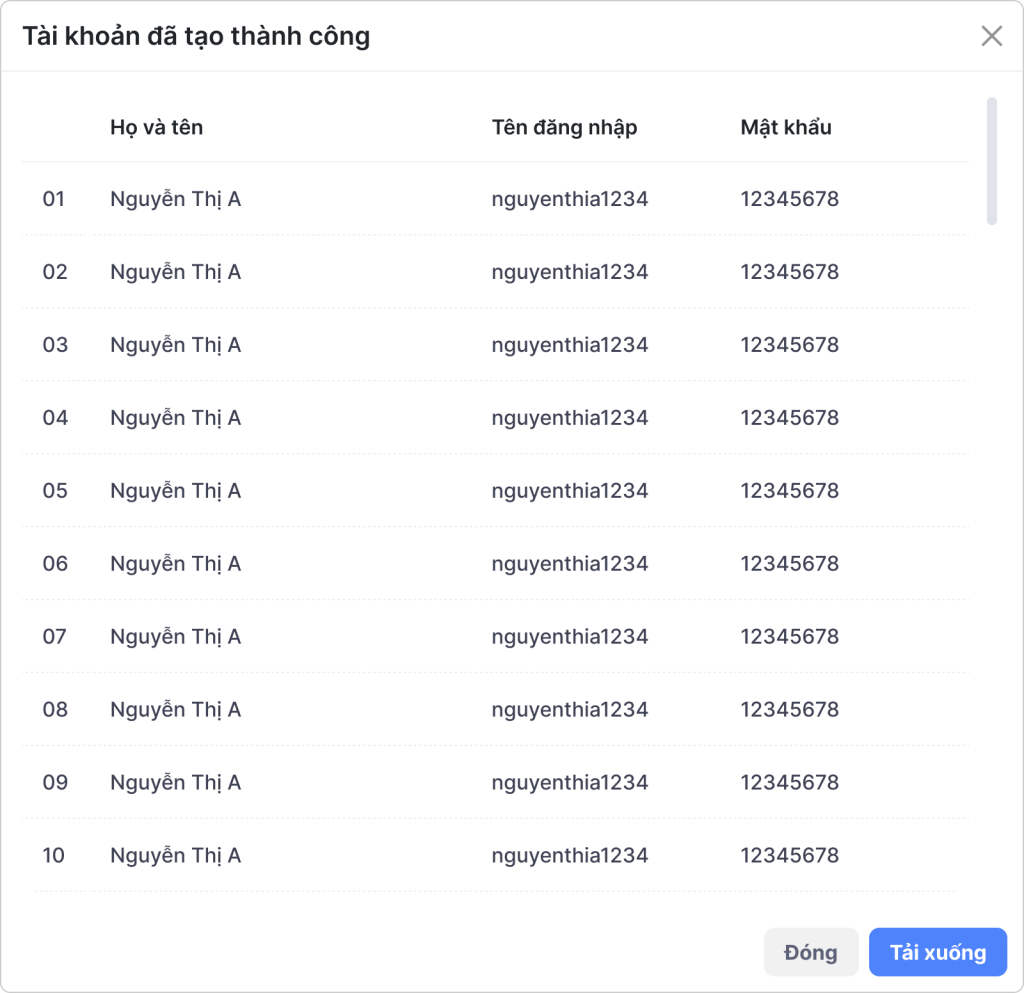Click the password in row 03
Image resolution: width=1024 pixels, height=993 pixels.
[x=790, y=345]
